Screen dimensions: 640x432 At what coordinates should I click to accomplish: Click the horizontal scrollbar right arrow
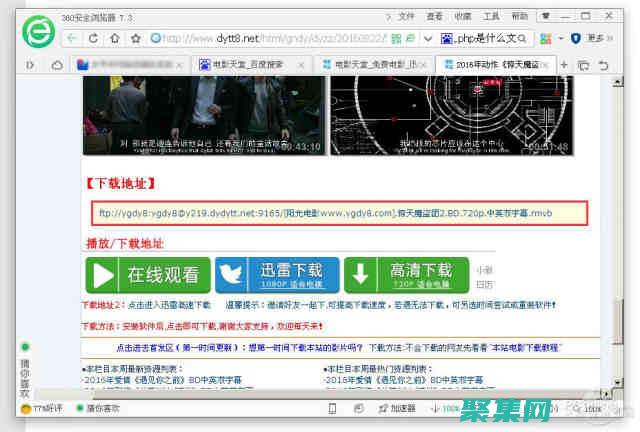coord(606,394)
